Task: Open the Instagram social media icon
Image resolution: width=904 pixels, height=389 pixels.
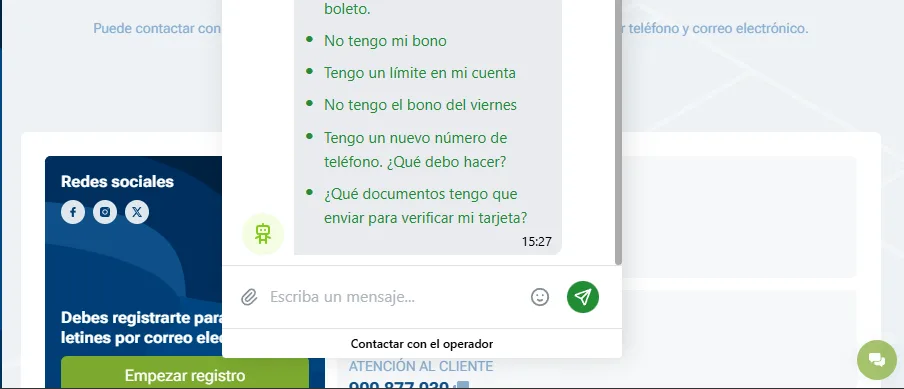Action: point(105,212)
